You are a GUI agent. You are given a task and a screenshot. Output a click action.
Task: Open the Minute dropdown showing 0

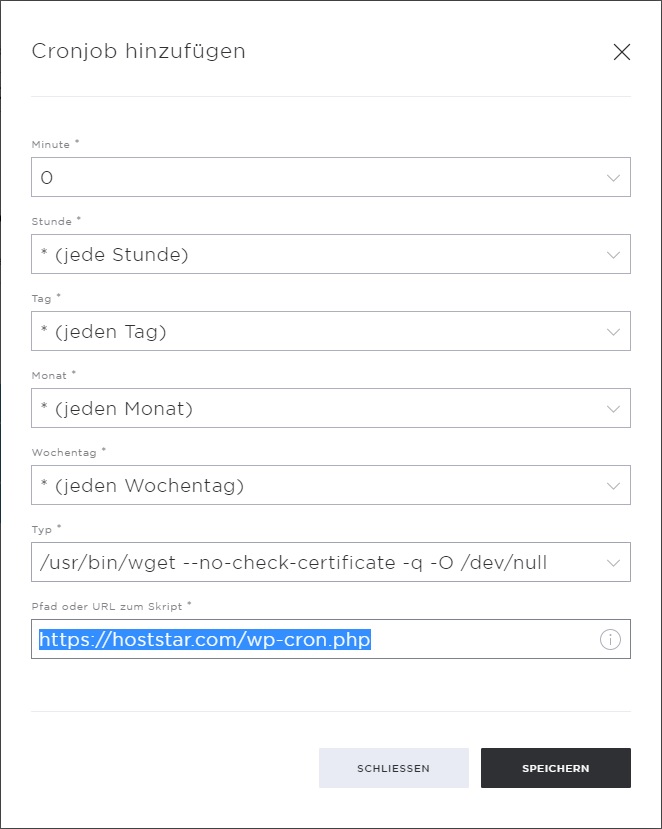click(331, 177)
